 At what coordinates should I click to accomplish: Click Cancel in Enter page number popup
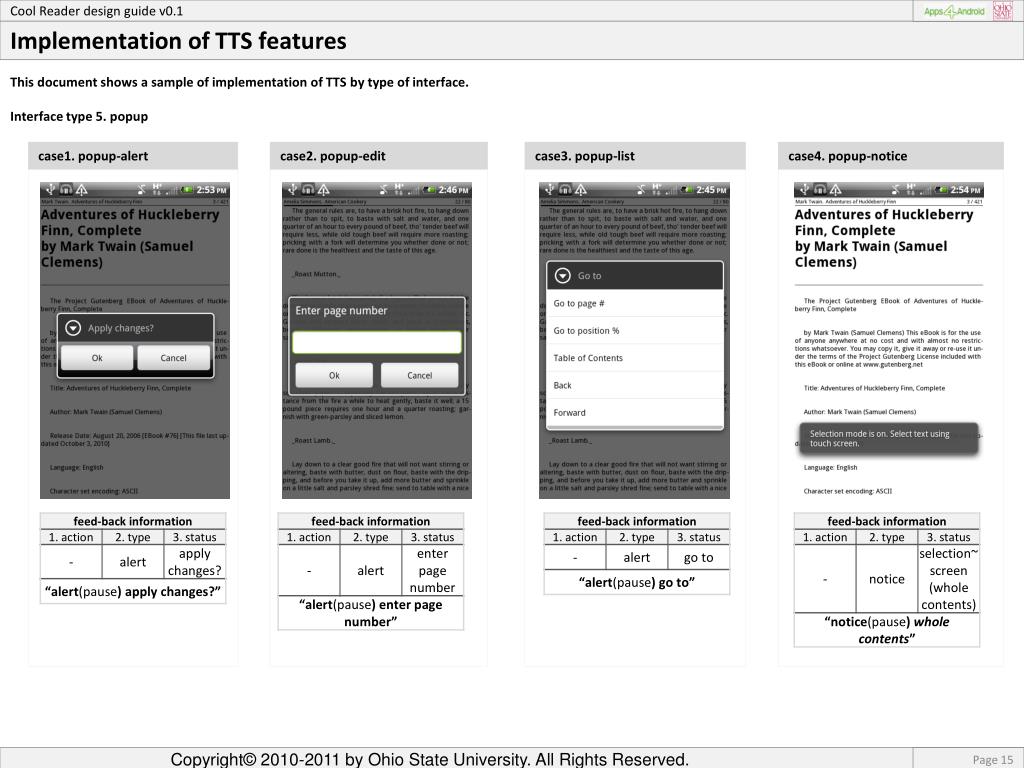(x=419, y=376)
